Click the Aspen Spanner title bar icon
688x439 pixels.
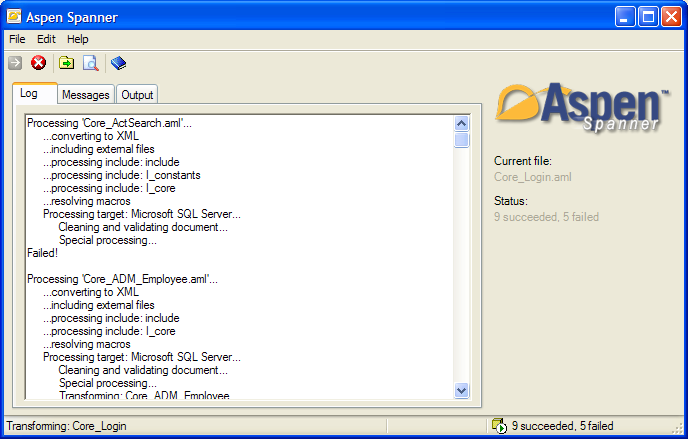(x=15, y=16)
